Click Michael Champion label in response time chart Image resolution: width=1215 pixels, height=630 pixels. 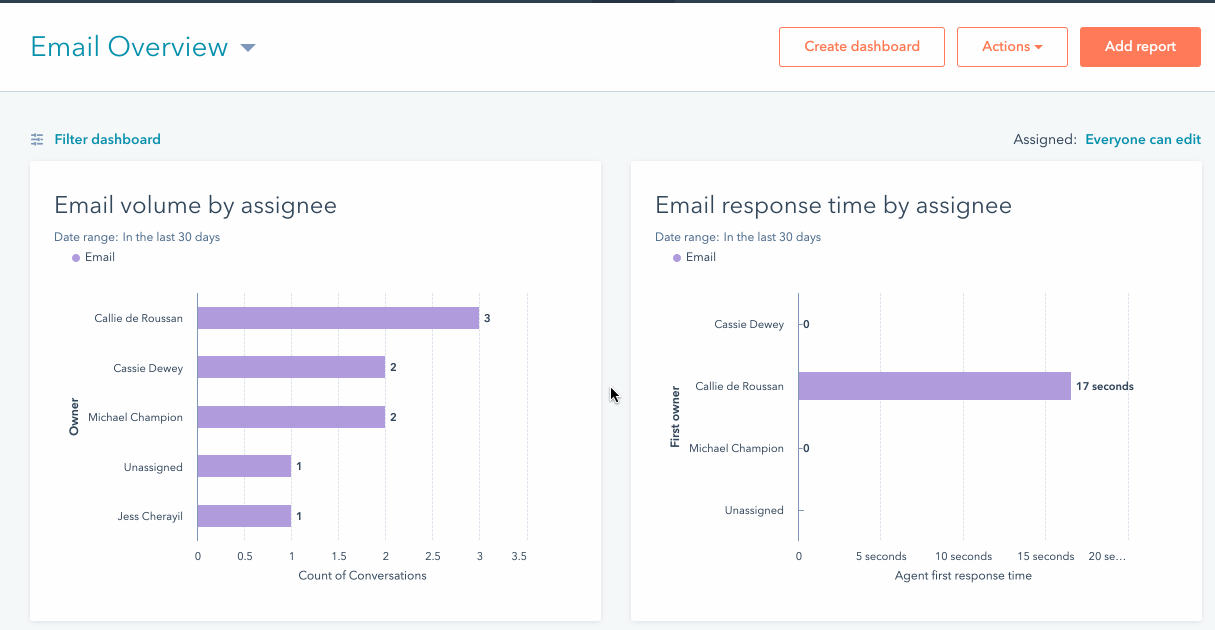(736, 449)
